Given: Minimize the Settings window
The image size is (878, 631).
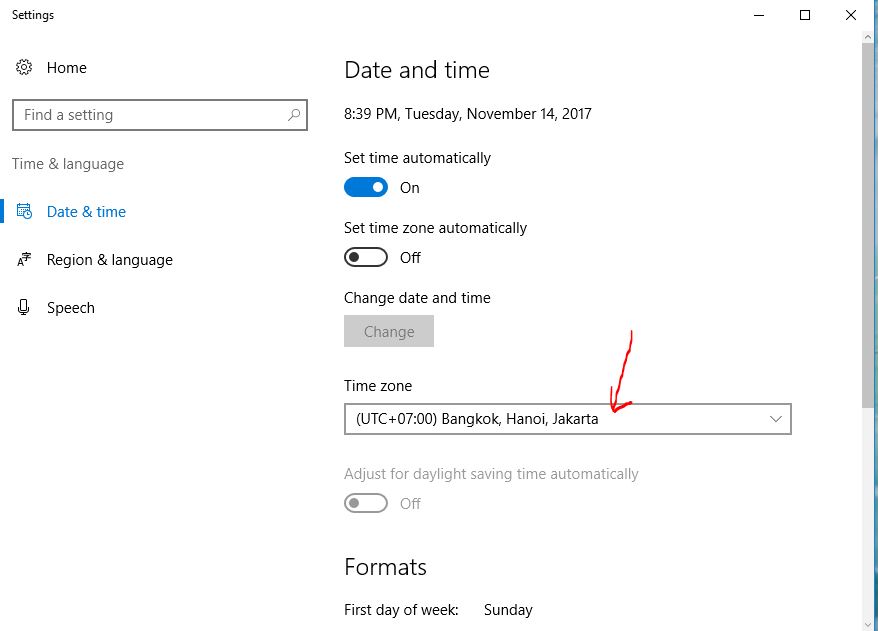Looking at the screenshot, I should 758,15.
